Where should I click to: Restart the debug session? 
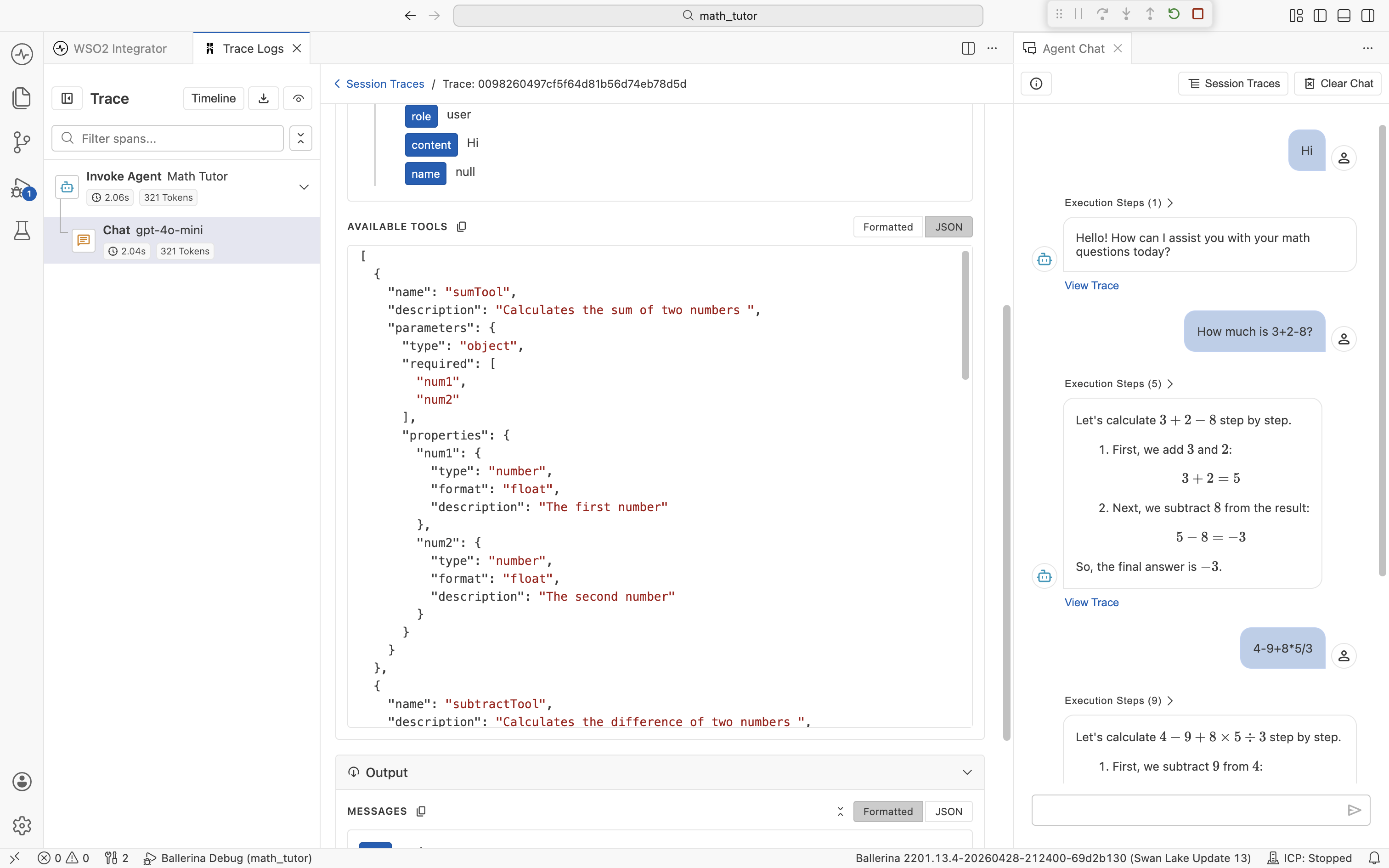click(x=1174, y=14)
